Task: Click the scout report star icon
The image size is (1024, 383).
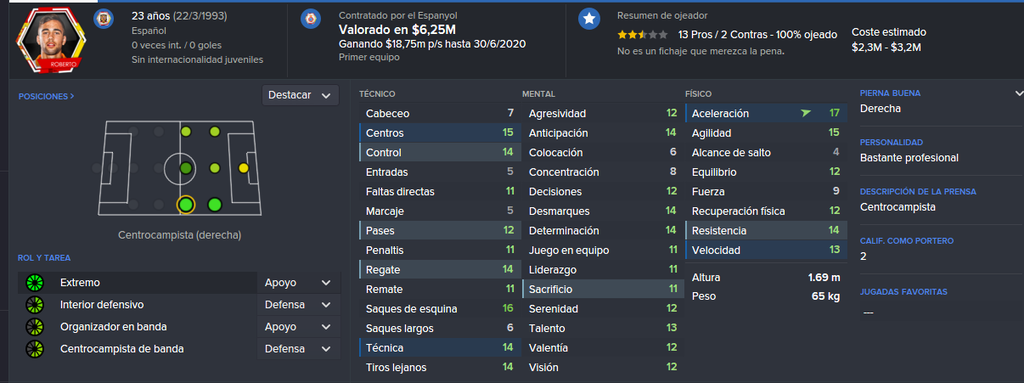Action: 589,19
